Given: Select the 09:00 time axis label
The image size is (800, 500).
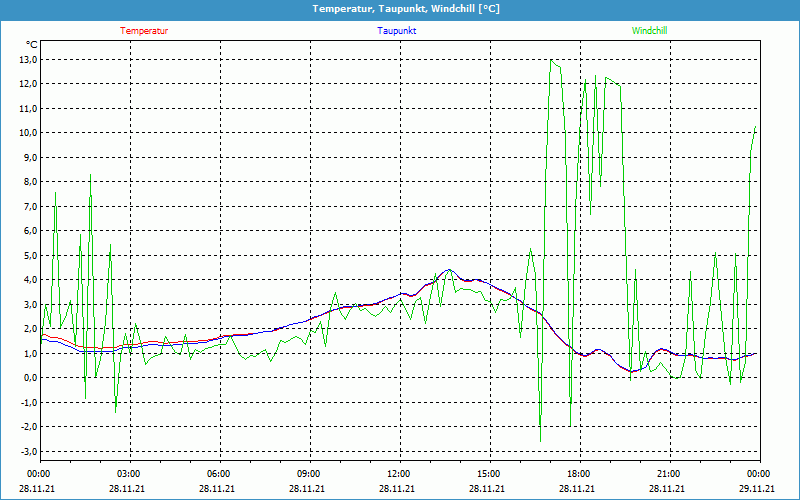Looking at the screenshot, I should pyautogui.click(x=309, y=474).
